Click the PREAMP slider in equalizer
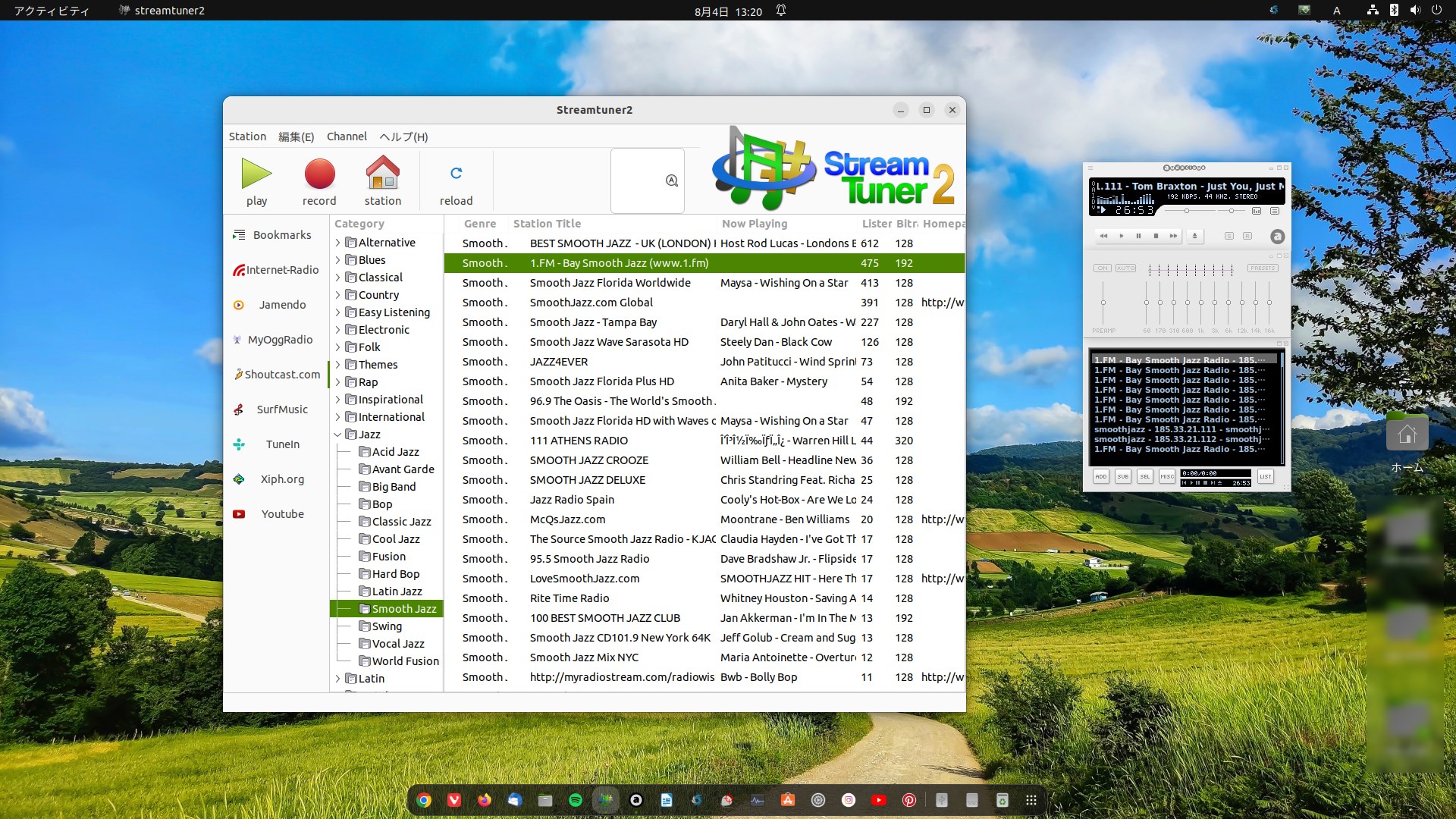The image size is (1456, 819). tap(1103, 303)
